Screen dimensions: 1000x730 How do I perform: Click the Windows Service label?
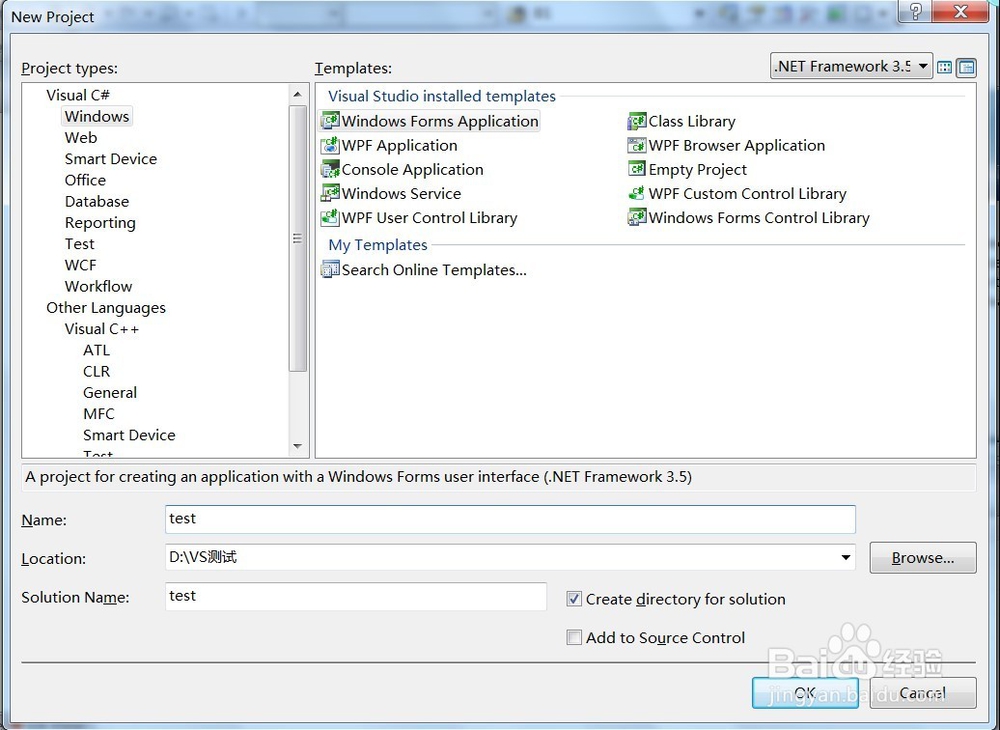point(401,193)
